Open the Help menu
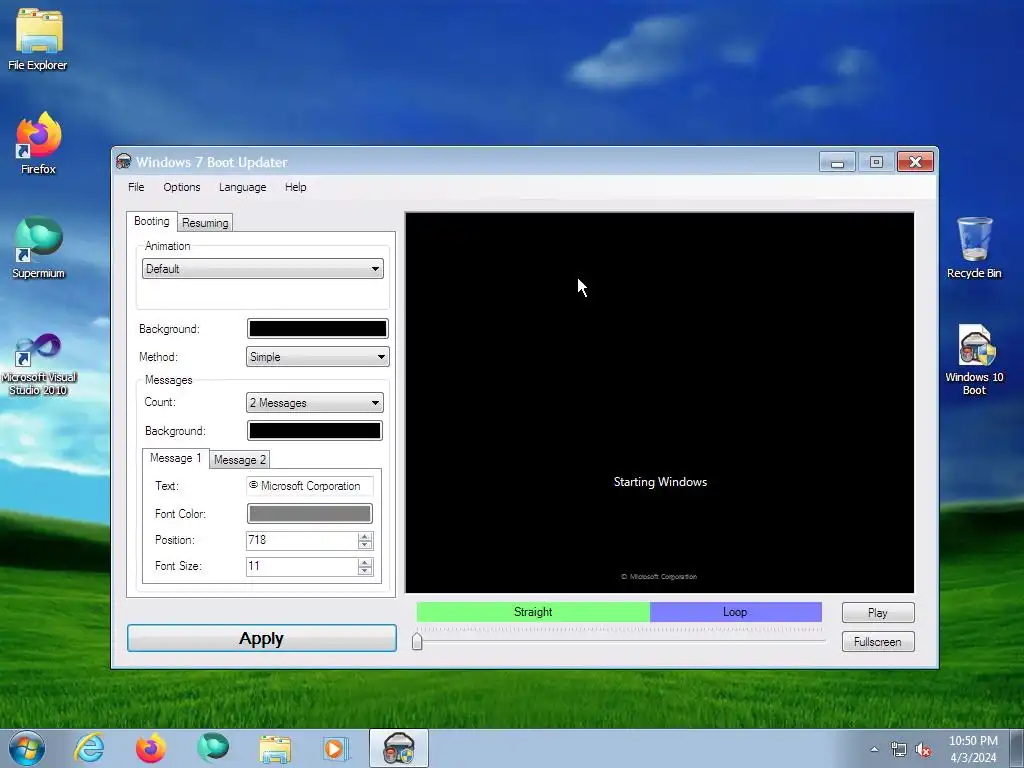This screenshot has height=768, width=1024. tap(295, 187)
